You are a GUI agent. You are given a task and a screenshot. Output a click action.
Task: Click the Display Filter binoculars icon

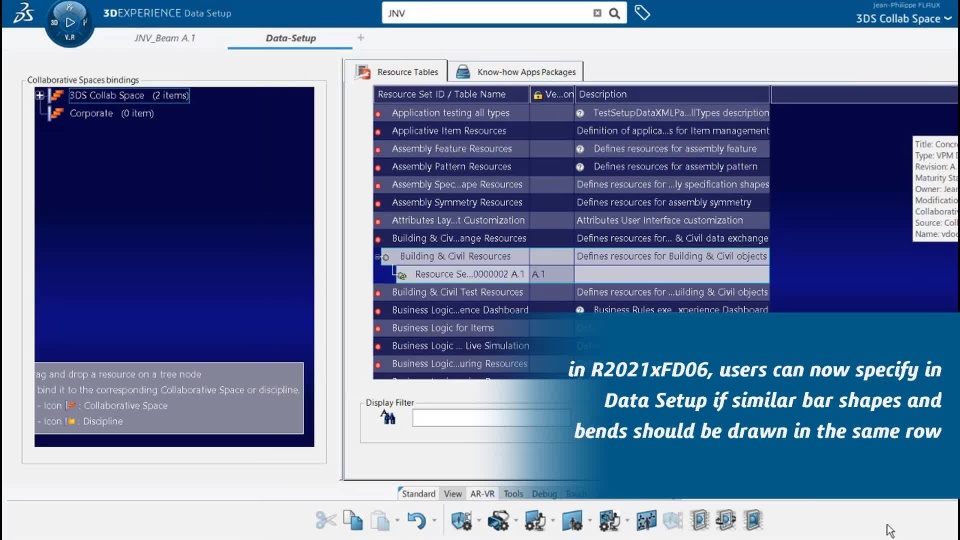[388, 418]
